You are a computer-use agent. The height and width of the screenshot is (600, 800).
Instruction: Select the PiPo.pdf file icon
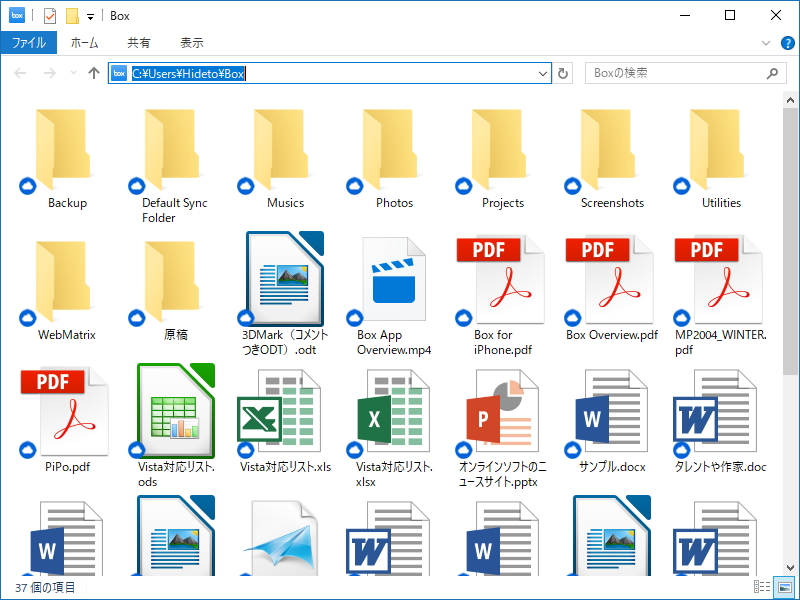click(x=64, y=411)
